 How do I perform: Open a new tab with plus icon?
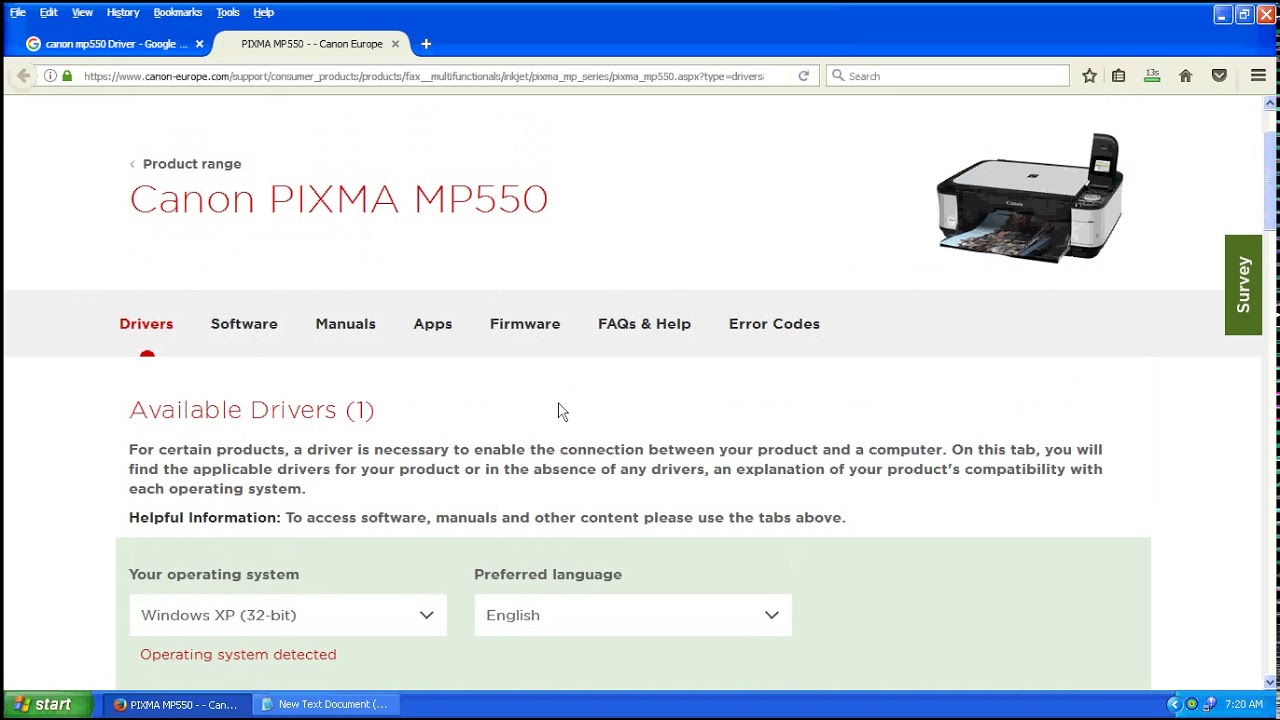pyautogui.click(x=426, y=44)
